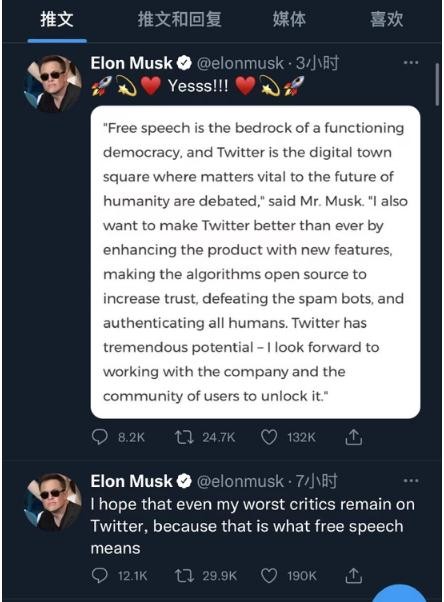
Task: Click the blue compose tweet floating button
Action: pos(399,593)
